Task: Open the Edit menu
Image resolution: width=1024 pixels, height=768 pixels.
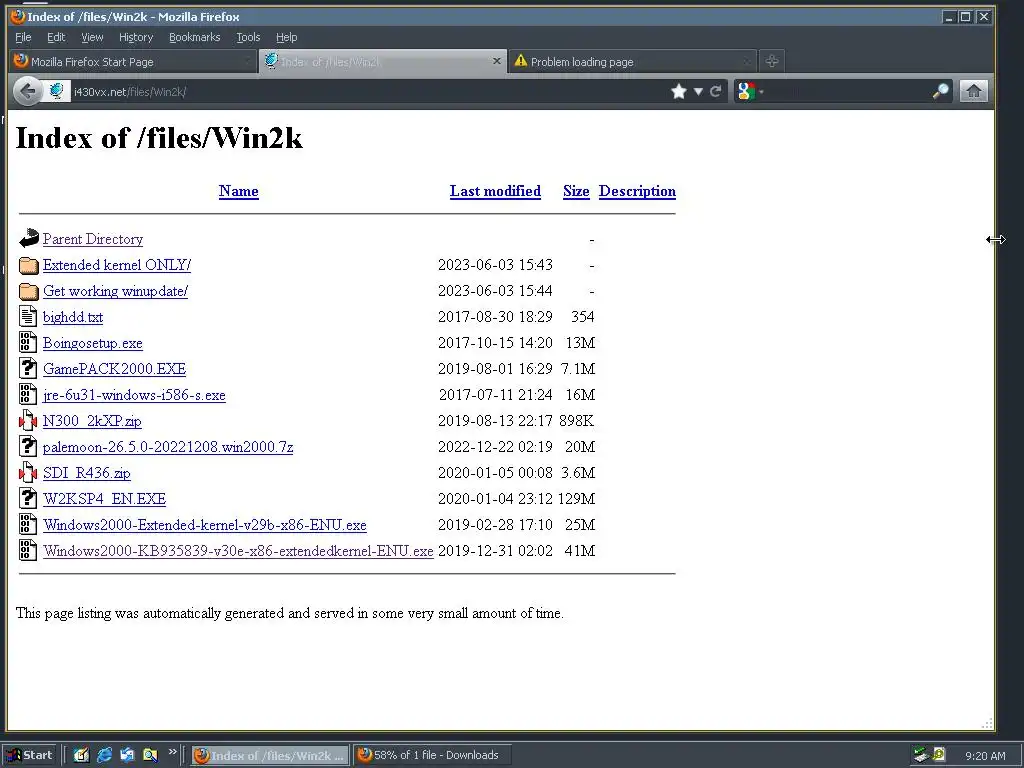Action: [x=56, y=37]
